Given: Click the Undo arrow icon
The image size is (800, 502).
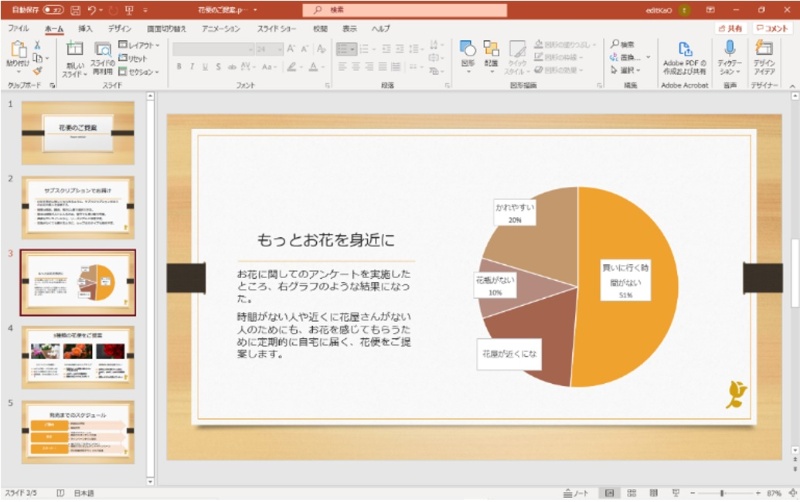Looking at the screenshot, I should tap(92, 10).
